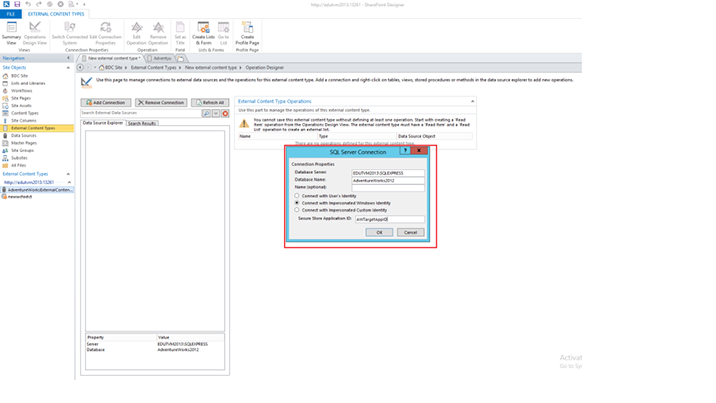Open Site Columns in navigation pane
The width and height of the screenshot is (716, 403).
[24, 120]
